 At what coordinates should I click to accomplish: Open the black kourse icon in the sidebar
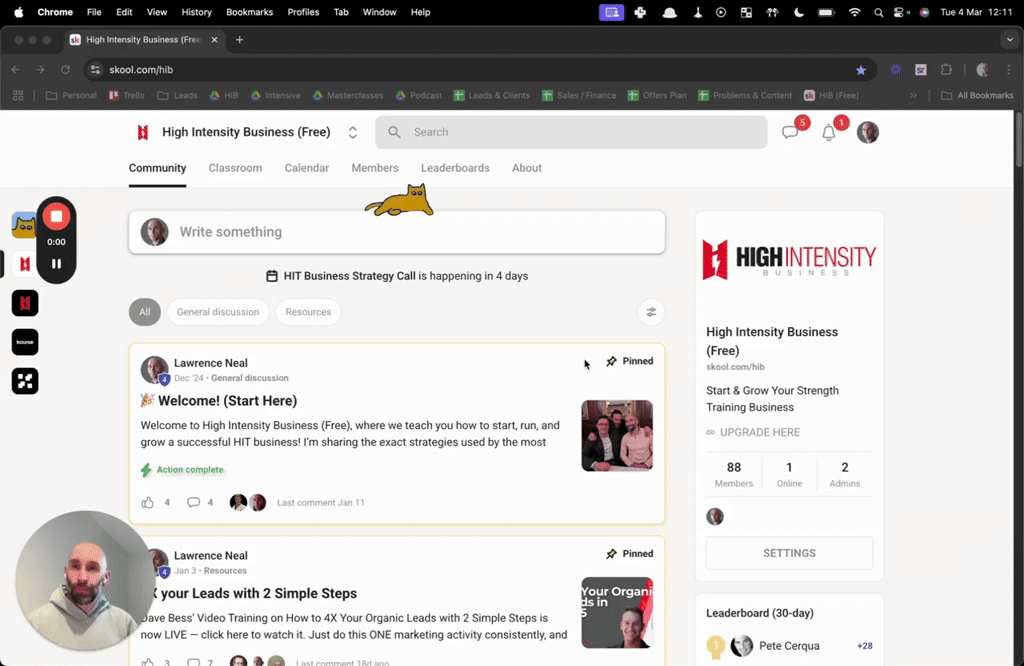(x=25, y=342)
